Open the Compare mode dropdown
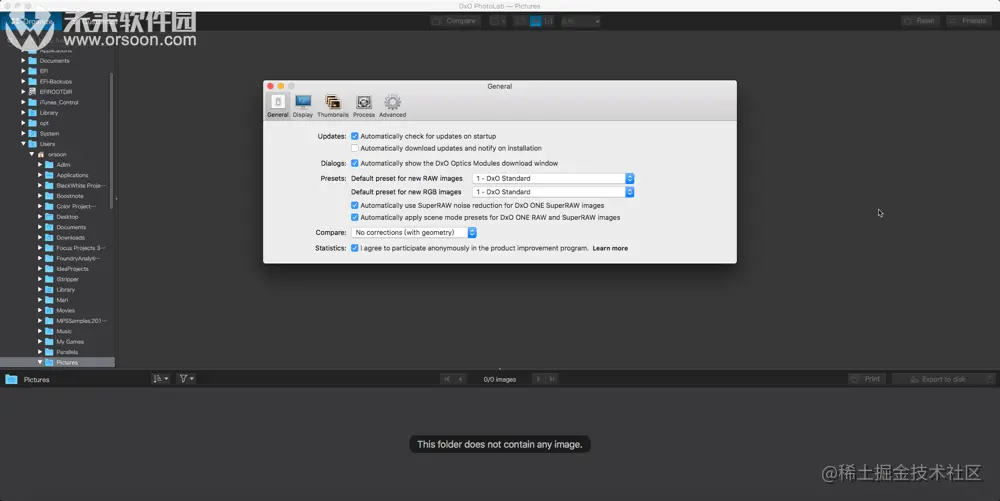Image resolution: width=1000 pixels, height=501 pixels. tap(414, 233)
